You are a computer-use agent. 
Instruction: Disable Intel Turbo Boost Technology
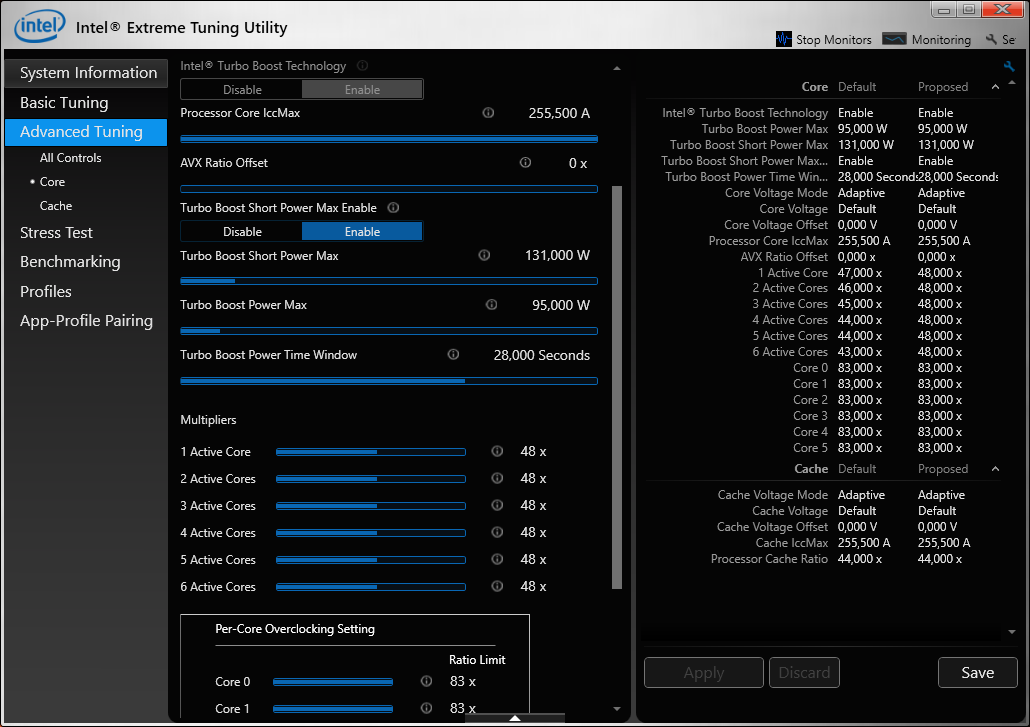point(242,89)
